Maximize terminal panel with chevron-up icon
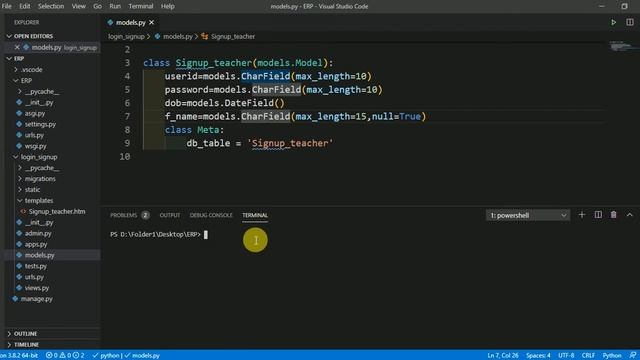 point(629,215)
